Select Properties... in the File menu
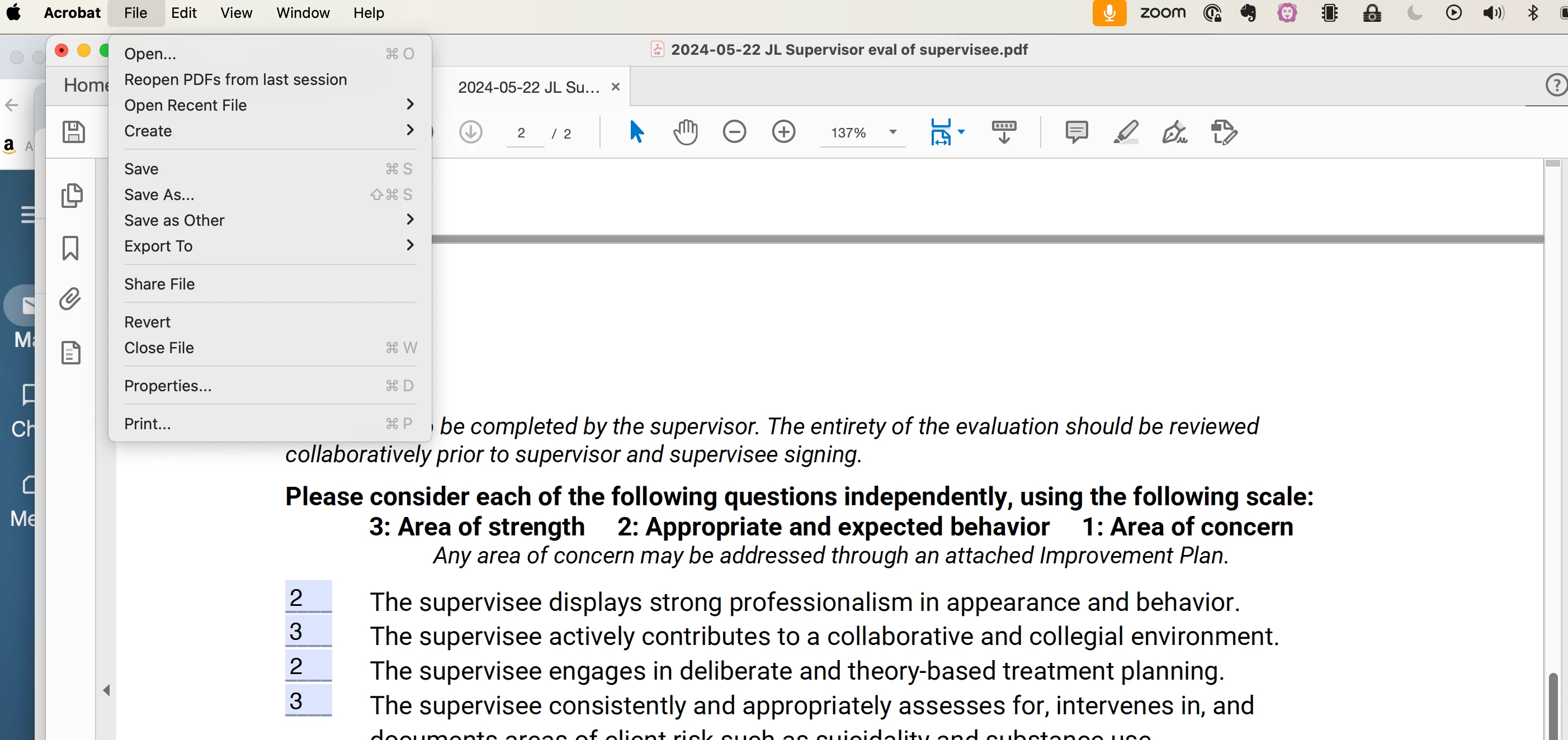Screen dimensions: 1568x740 [x=168, y=386]
